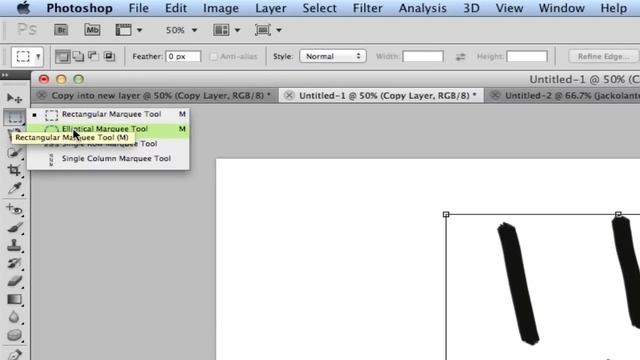Screen dimensions: 640x360
Task: Select the Crop tool
Action: click(x=14, y=170)
